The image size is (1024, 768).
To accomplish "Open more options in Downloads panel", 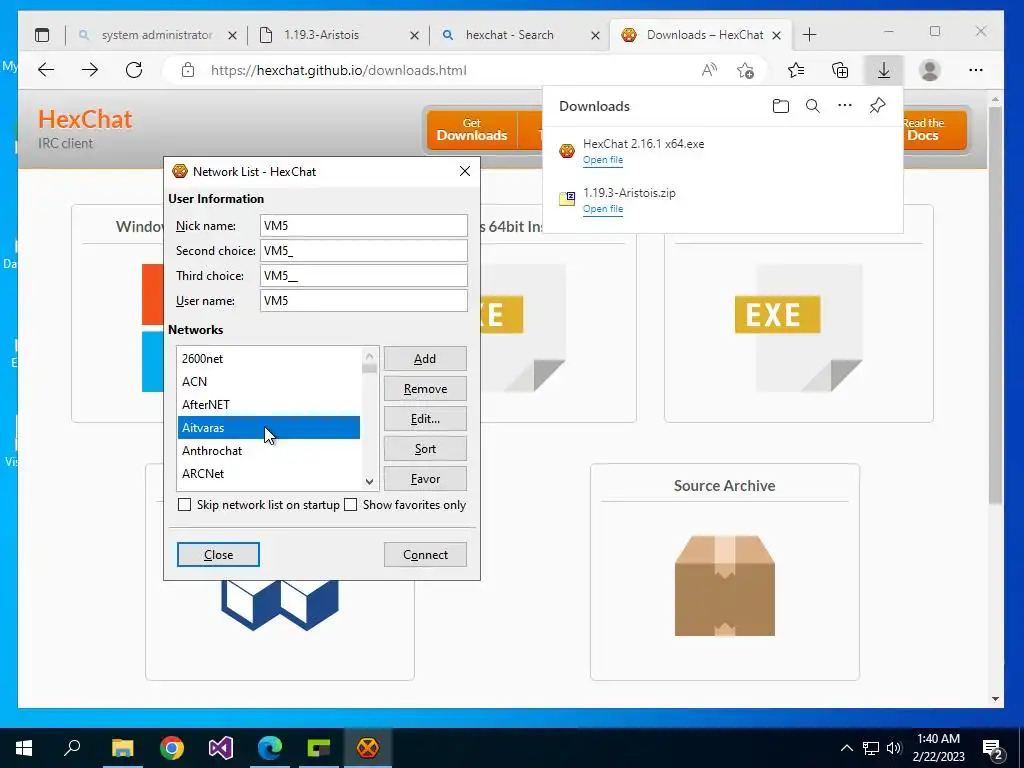I will (x=844, y=105).
